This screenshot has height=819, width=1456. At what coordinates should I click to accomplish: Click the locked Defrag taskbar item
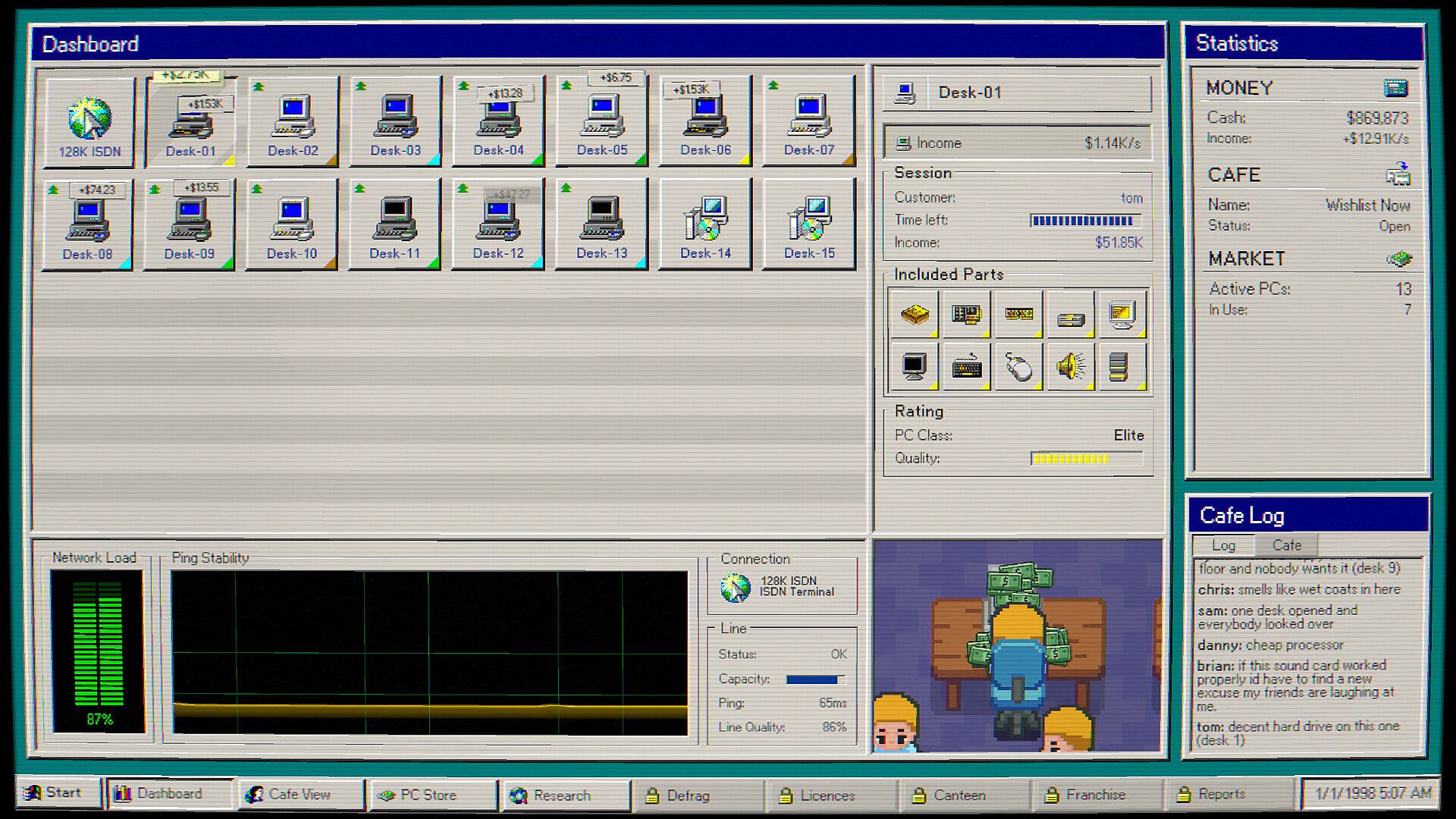pos(698,795)
